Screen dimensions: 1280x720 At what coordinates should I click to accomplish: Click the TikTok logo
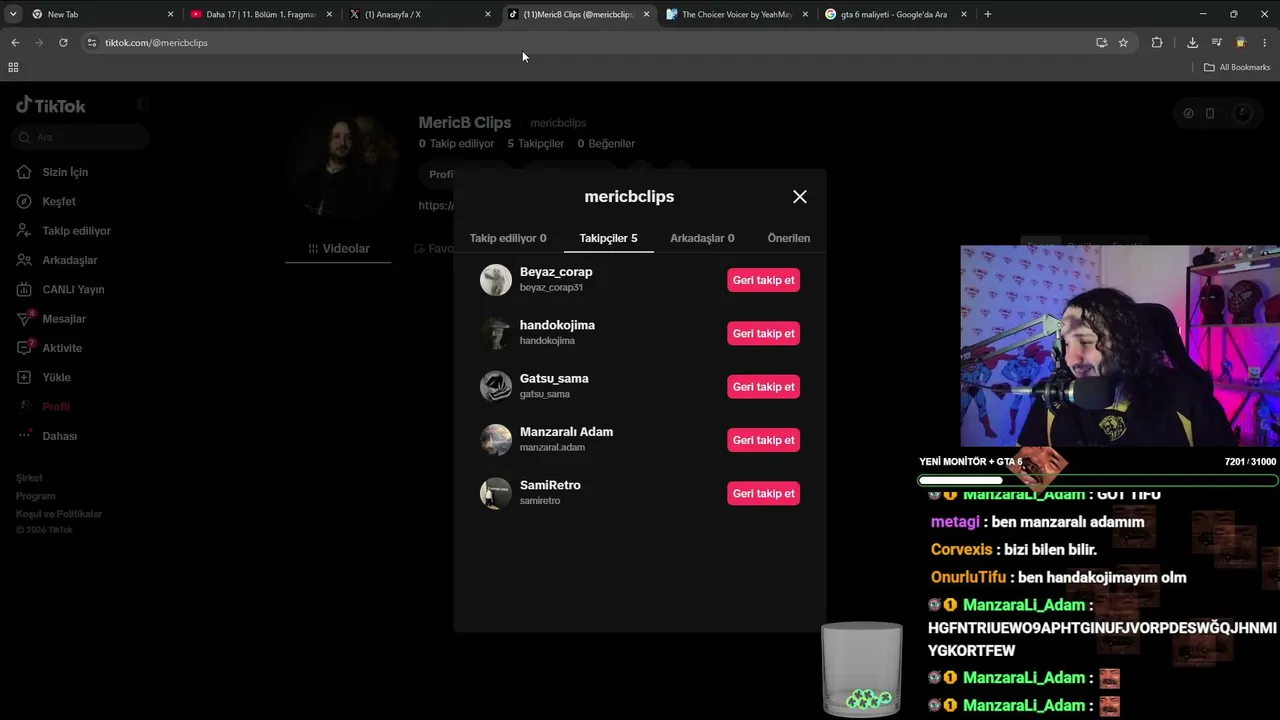(51, 106)
